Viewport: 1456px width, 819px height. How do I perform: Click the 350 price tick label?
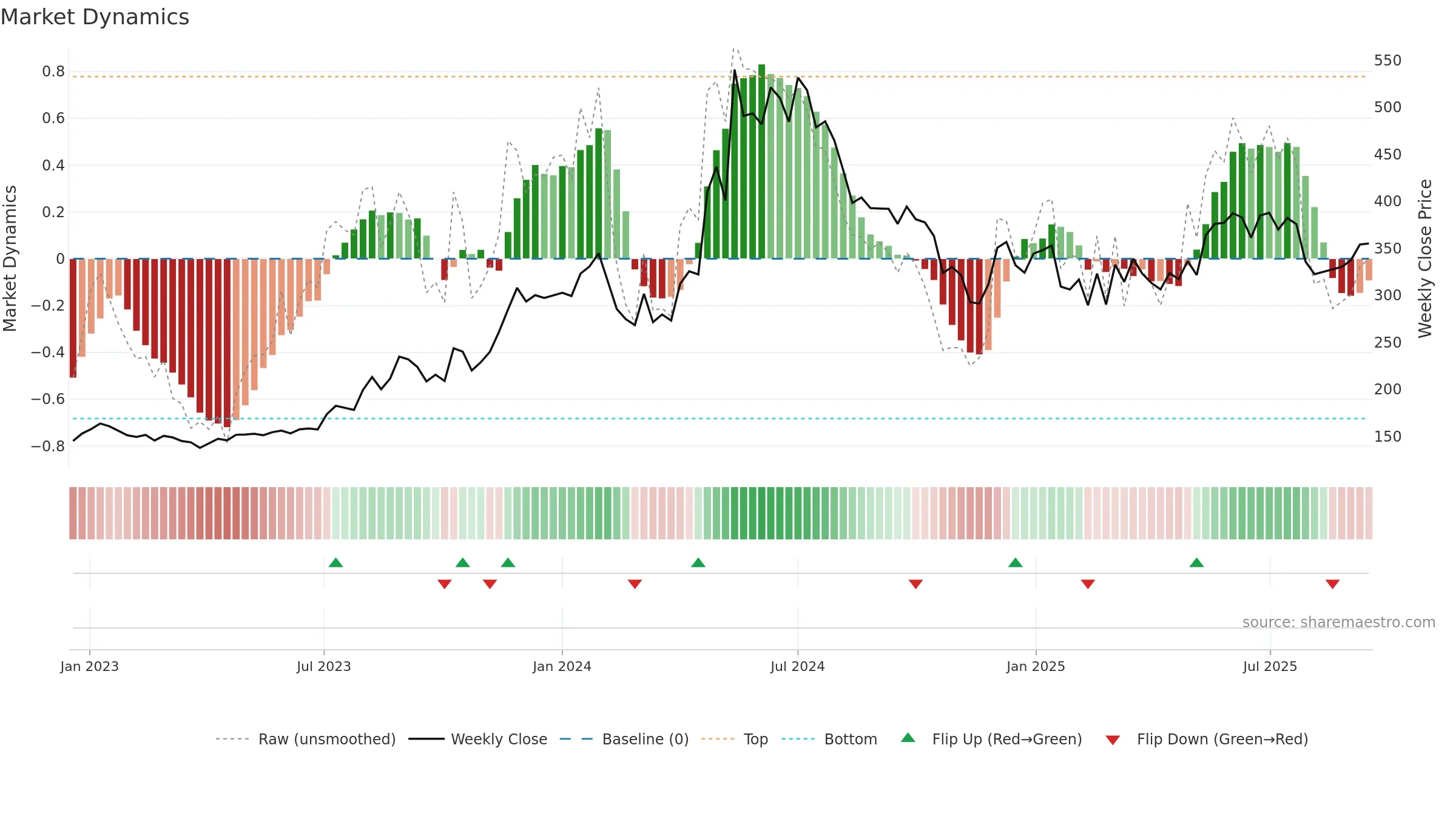[1387, 249]
